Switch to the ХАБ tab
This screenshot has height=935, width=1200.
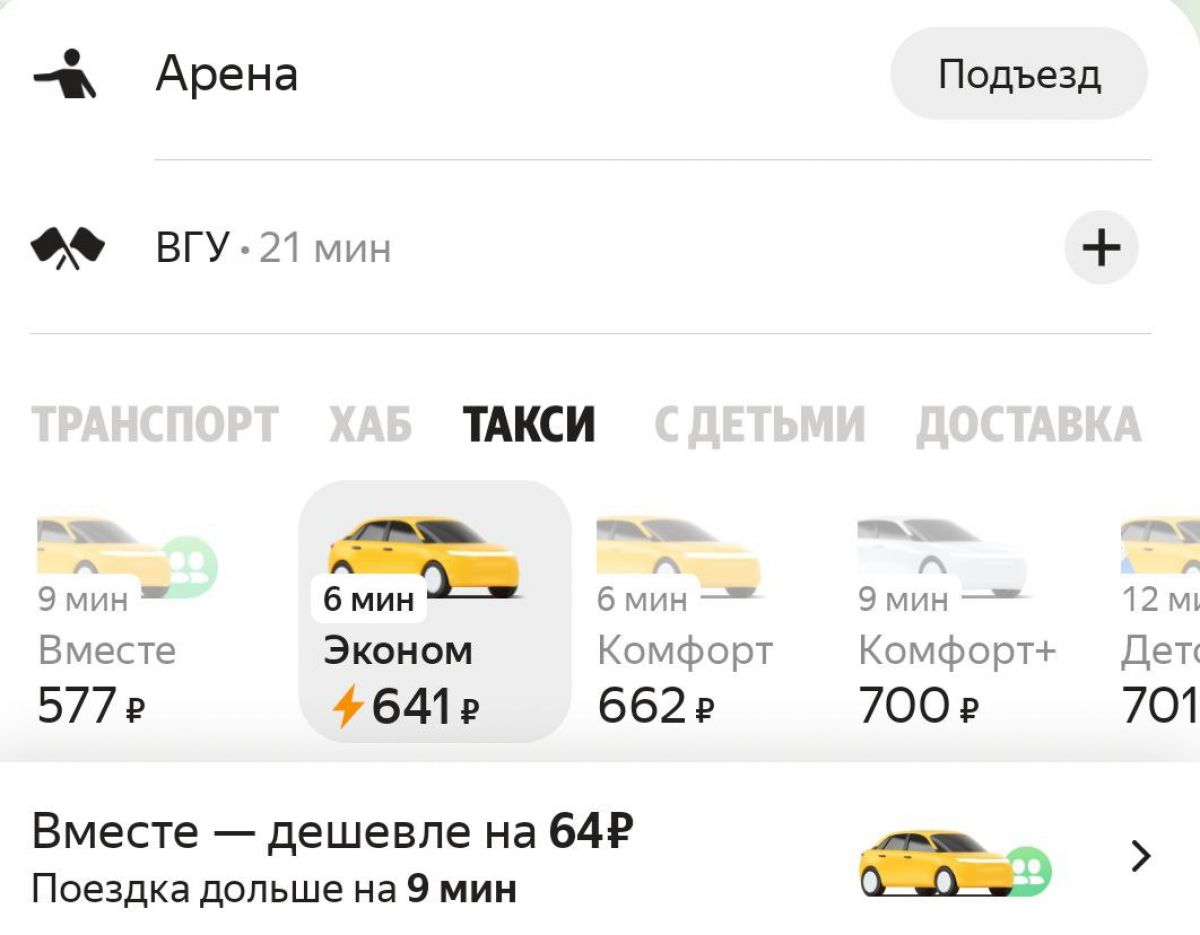[x=370, y=424]
